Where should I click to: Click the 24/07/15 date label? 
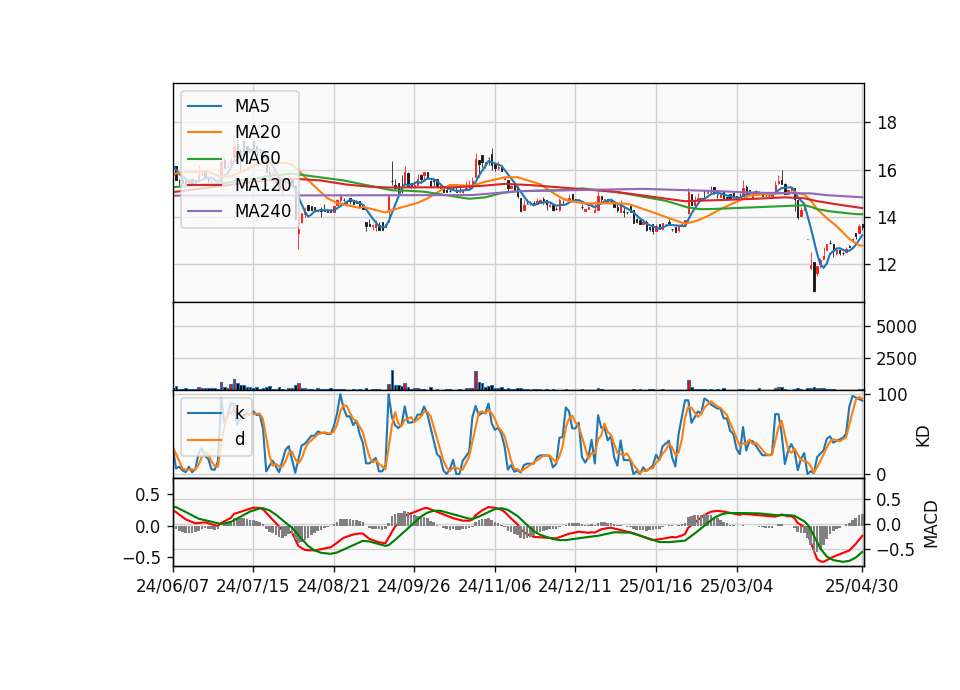pyautogui.click(x=253, y=586)
